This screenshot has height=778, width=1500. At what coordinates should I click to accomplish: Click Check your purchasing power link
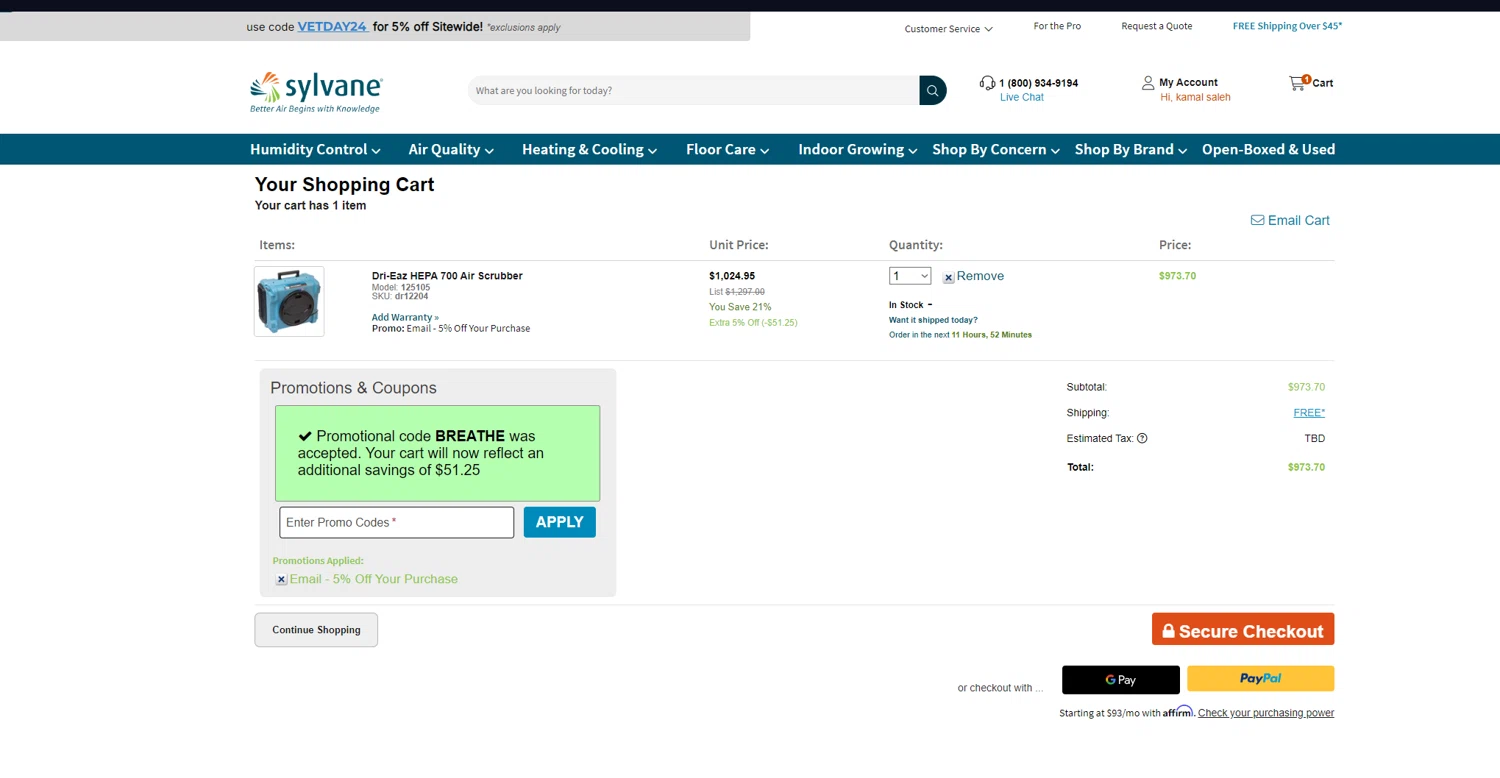click(x=1266, y=713)
